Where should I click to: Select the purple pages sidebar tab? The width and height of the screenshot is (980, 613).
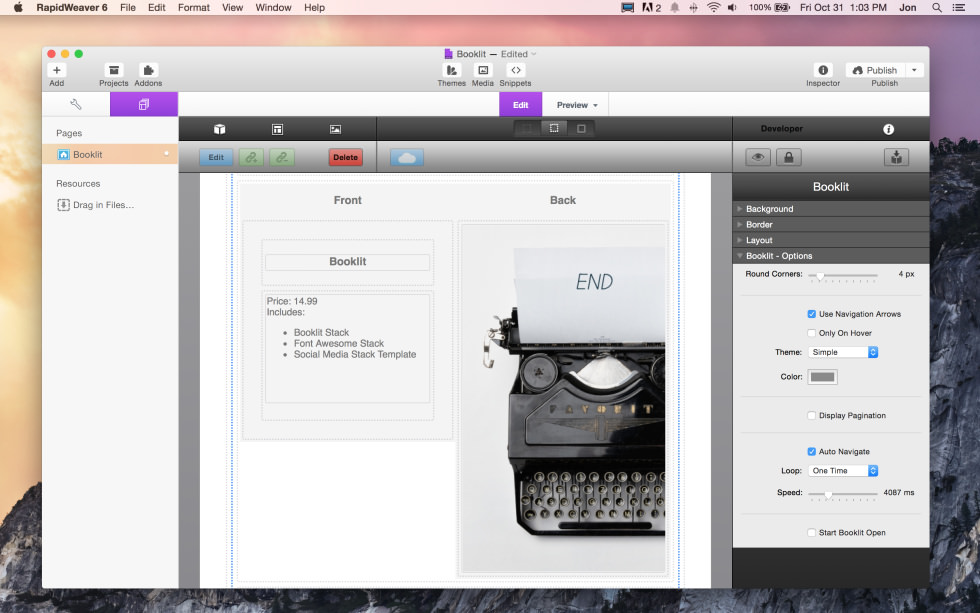pos(144,104)
